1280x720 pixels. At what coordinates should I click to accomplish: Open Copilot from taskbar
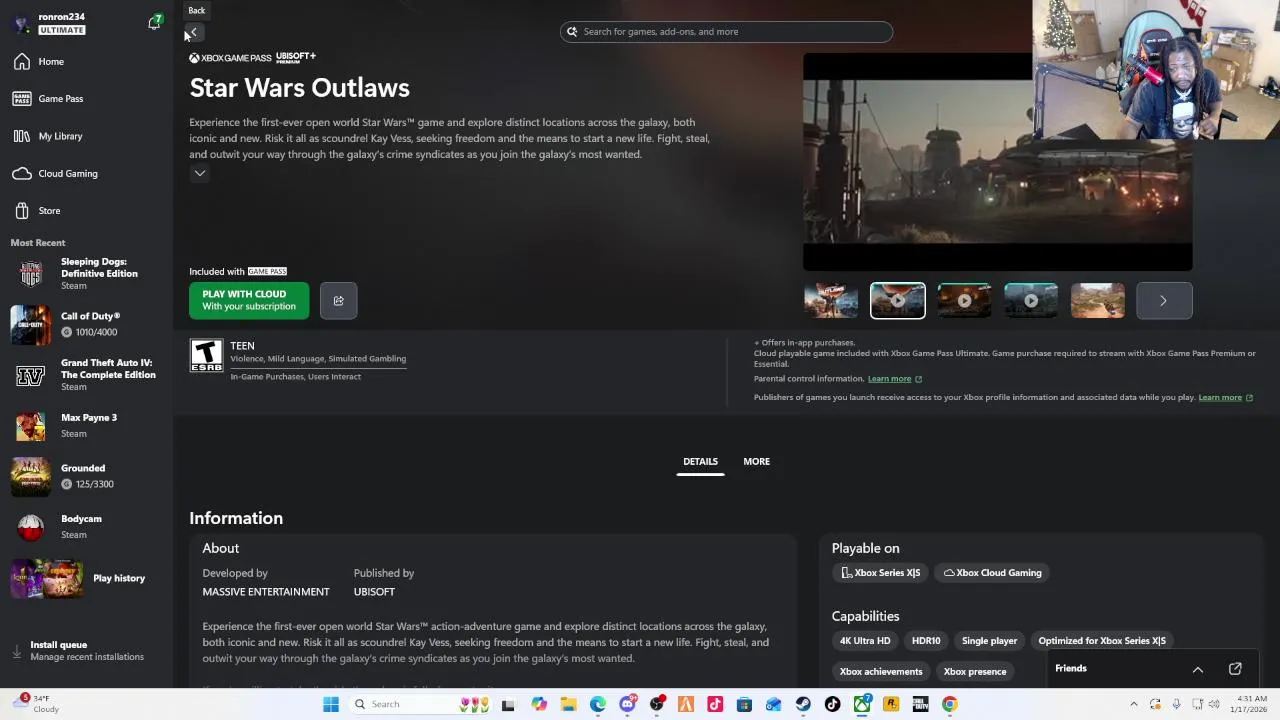pyautogui.click(x=539, y=704)
